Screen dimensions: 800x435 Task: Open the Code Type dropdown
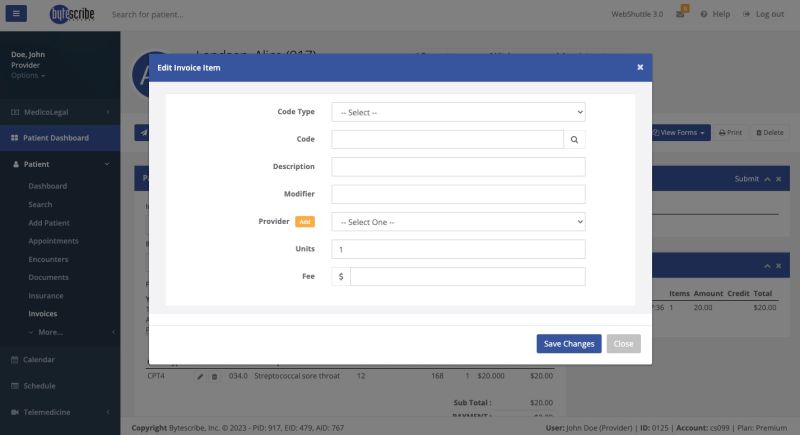(458, 112)
